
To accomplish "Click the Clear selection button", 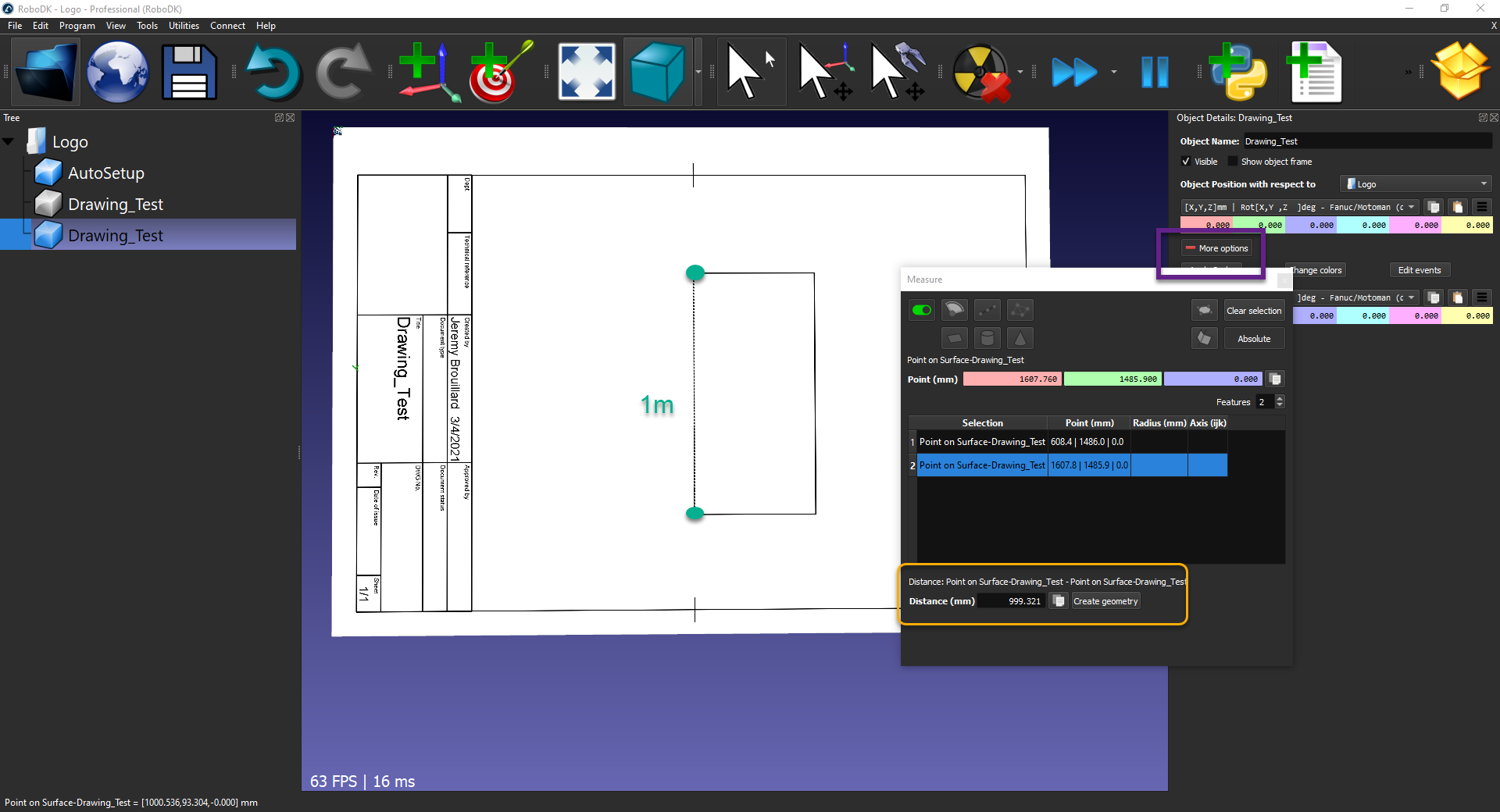I will (1253, 311).
